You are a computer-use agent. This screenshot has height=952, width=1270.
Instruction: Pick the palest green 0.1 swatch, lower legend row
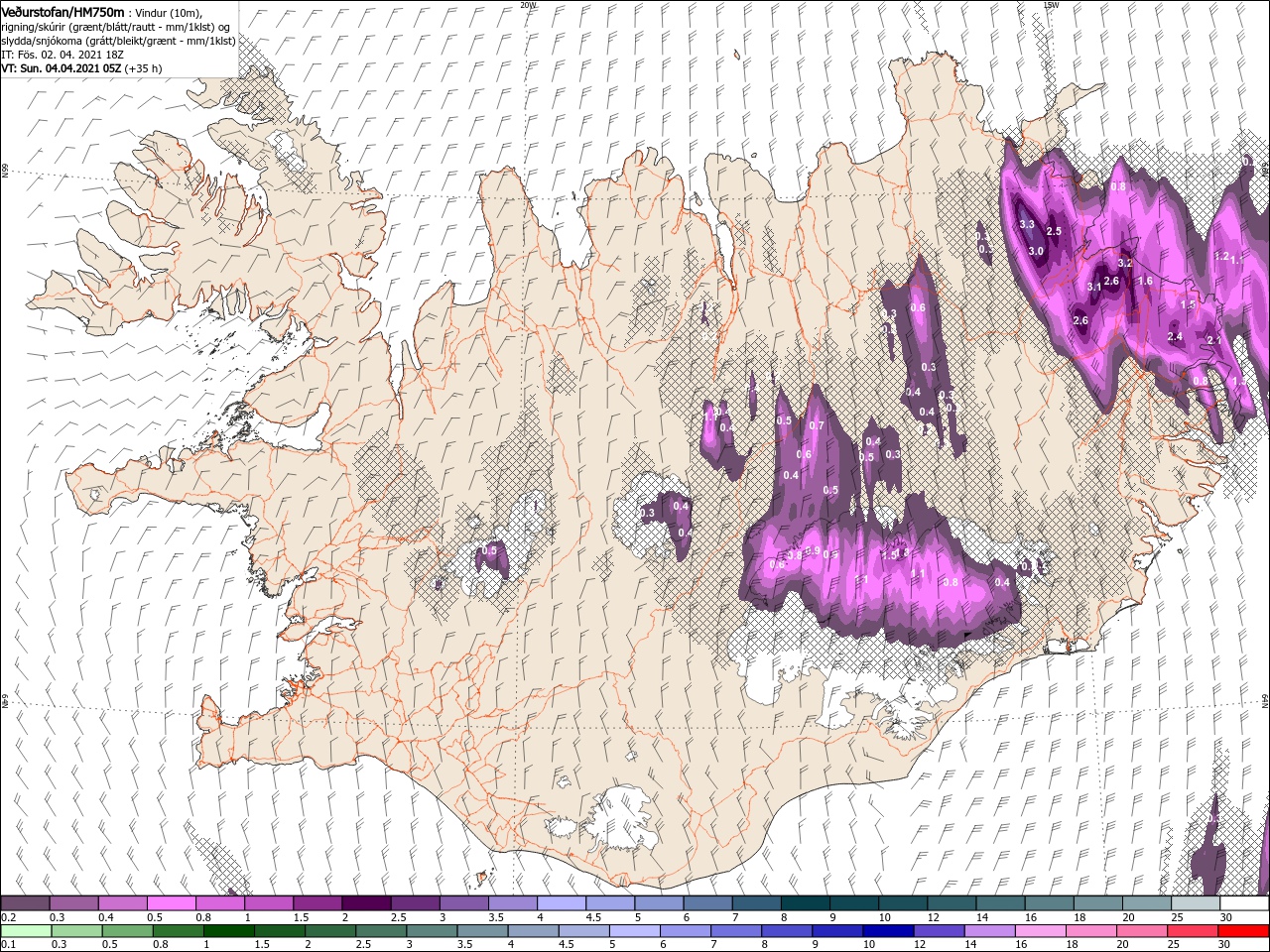pyautogui.click(x=25, y=931)
